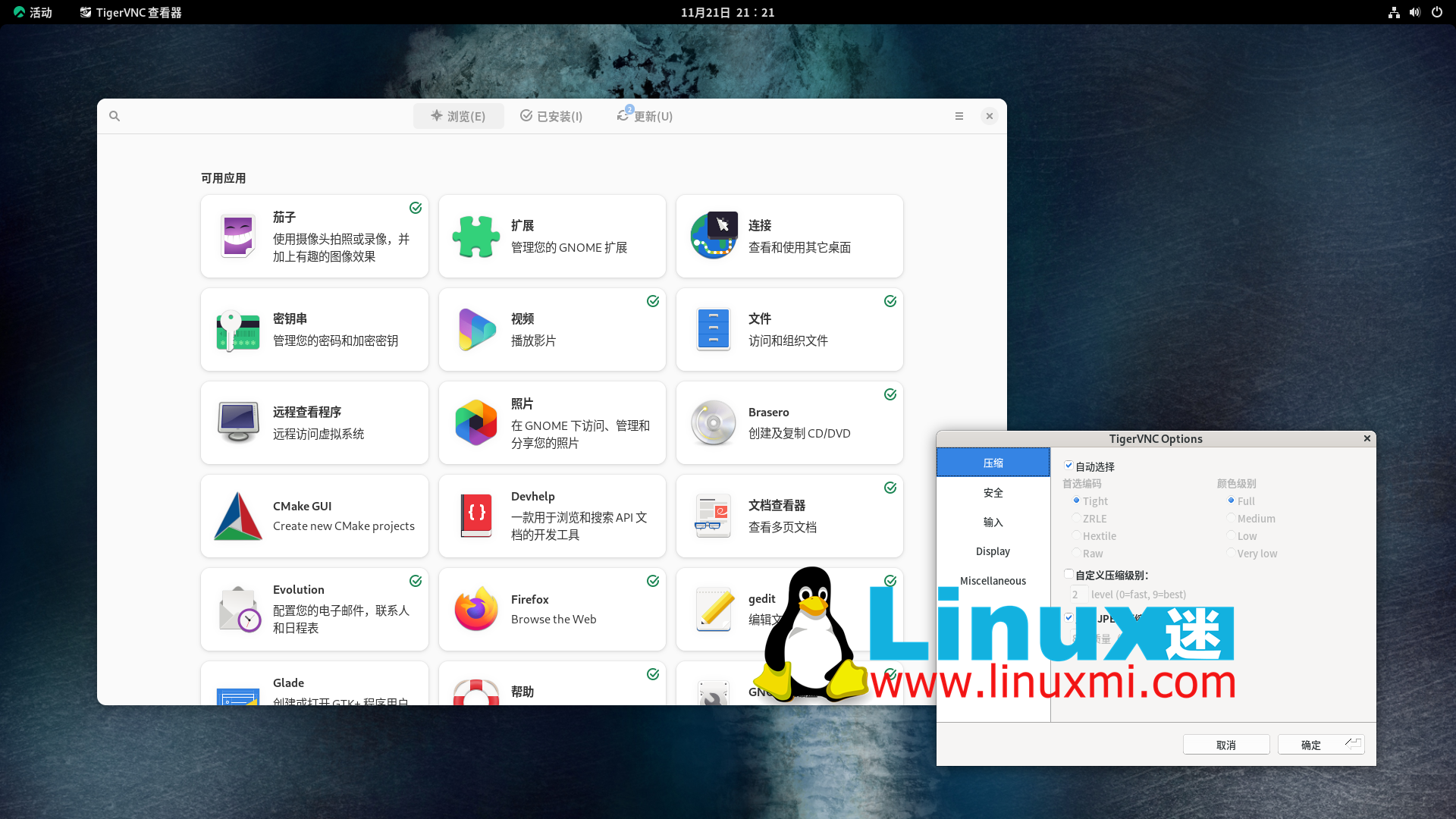Click the 取消 button
The image size is (1456, 819).
(1226, 745)
